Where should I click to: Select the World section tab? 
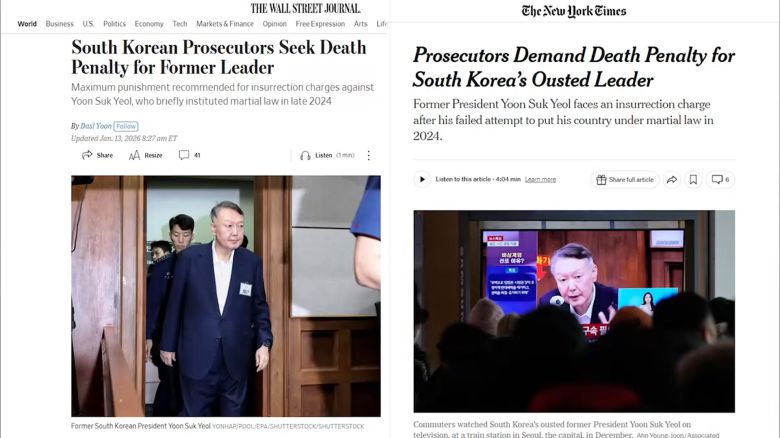pyautogui.click(x=27, y=24)
